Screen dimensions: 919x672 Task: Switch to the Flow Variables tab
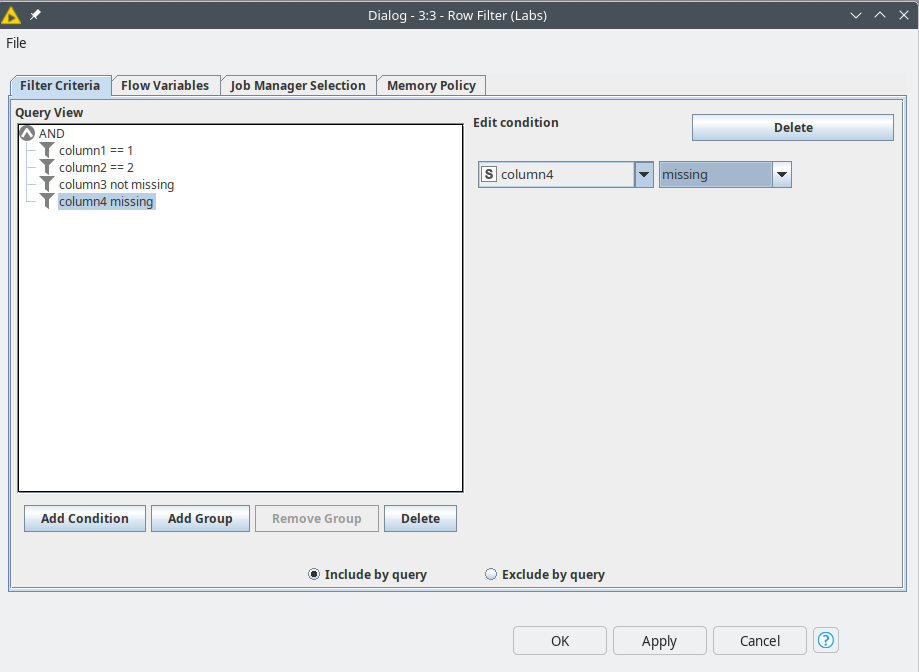point(165,86)
